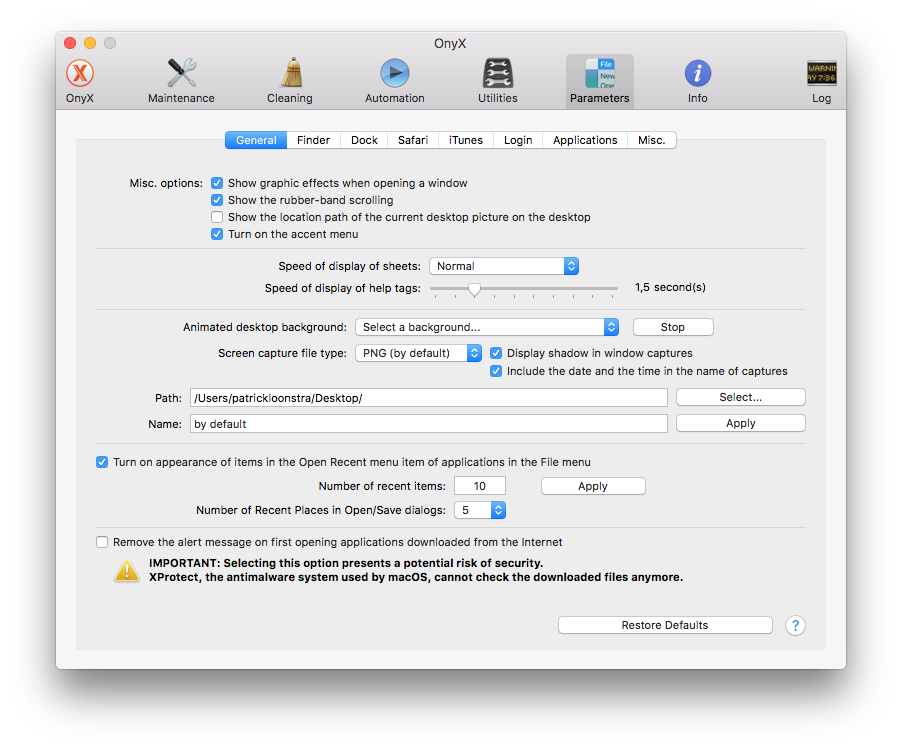The width and height of the screenshot is (902, 749).
Task: Open Animated desktop background dropdown
Action: coord(487,327)
